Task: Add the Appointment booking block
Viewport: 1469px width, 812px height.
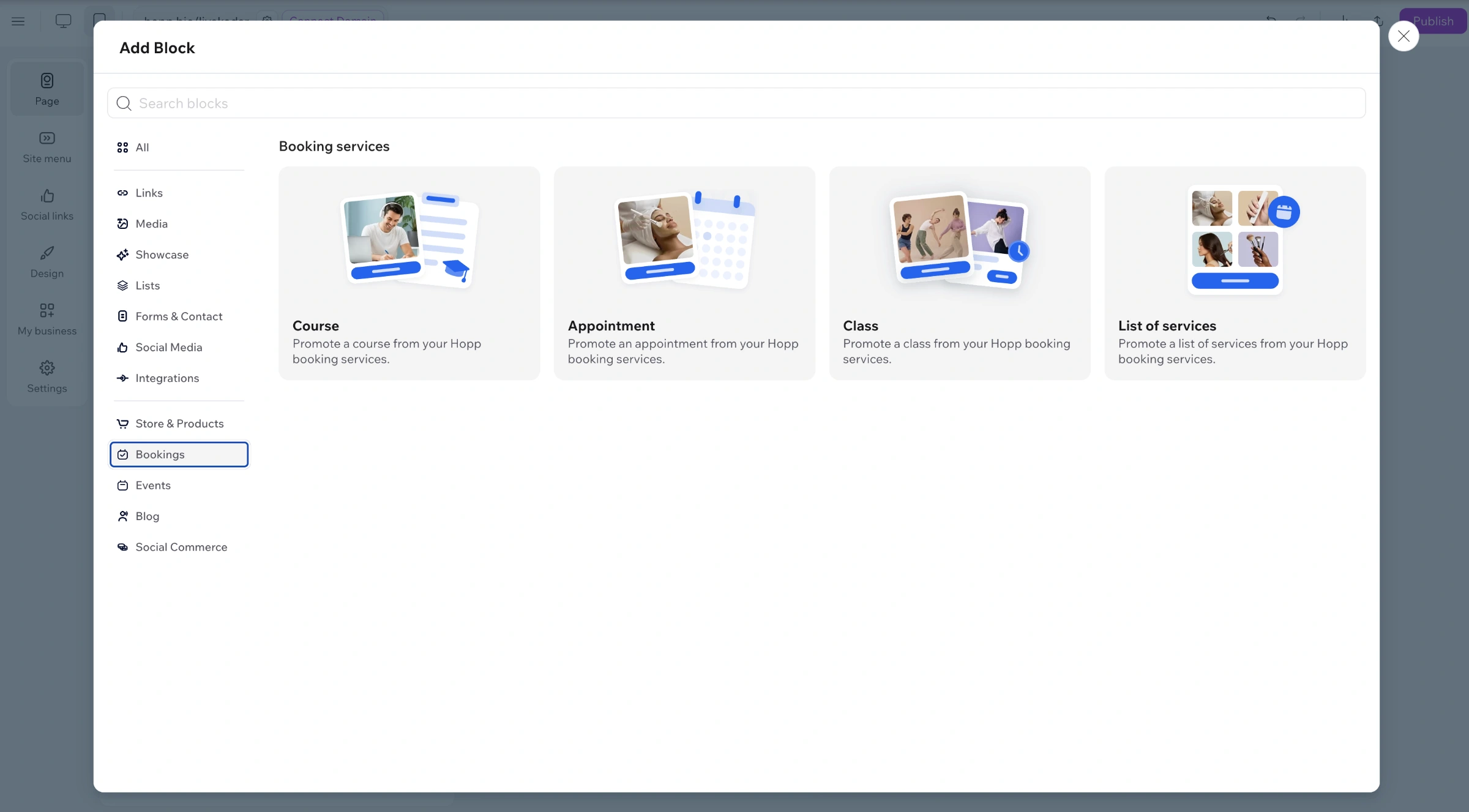Action: click(684, 273)
